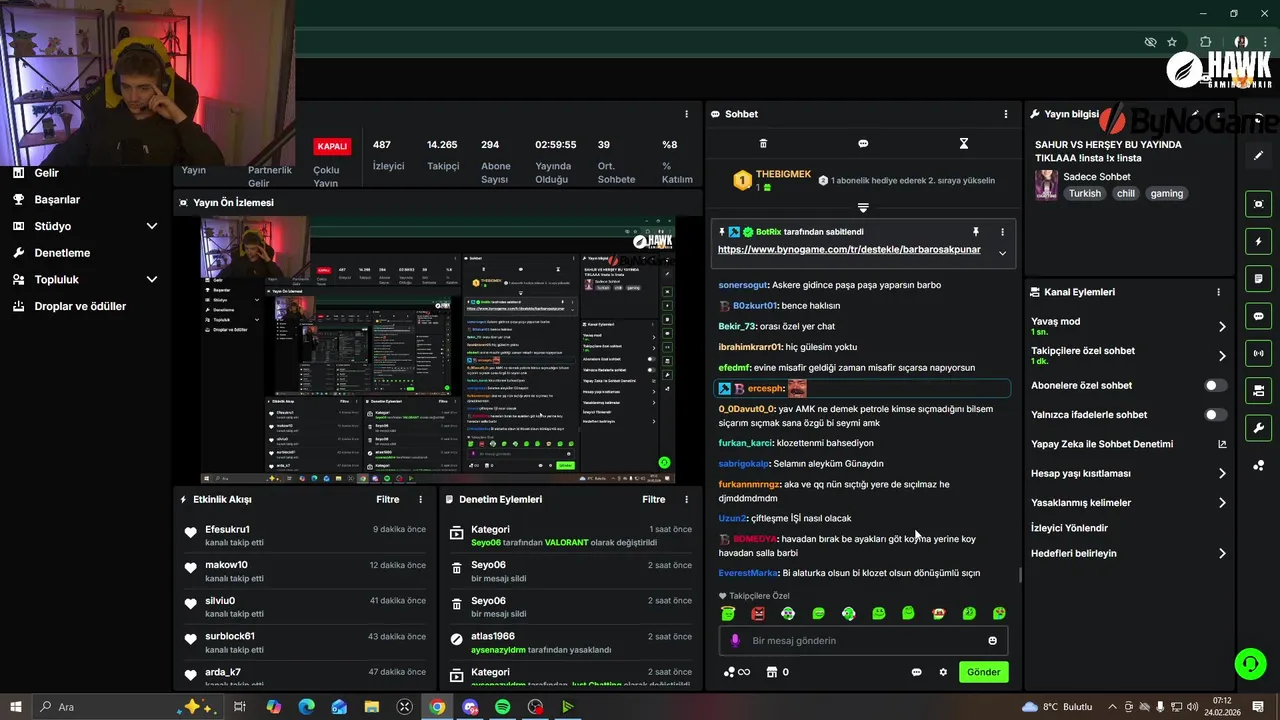Click the Gönder button
1280x720 pixels.
(x=983, y=672)
